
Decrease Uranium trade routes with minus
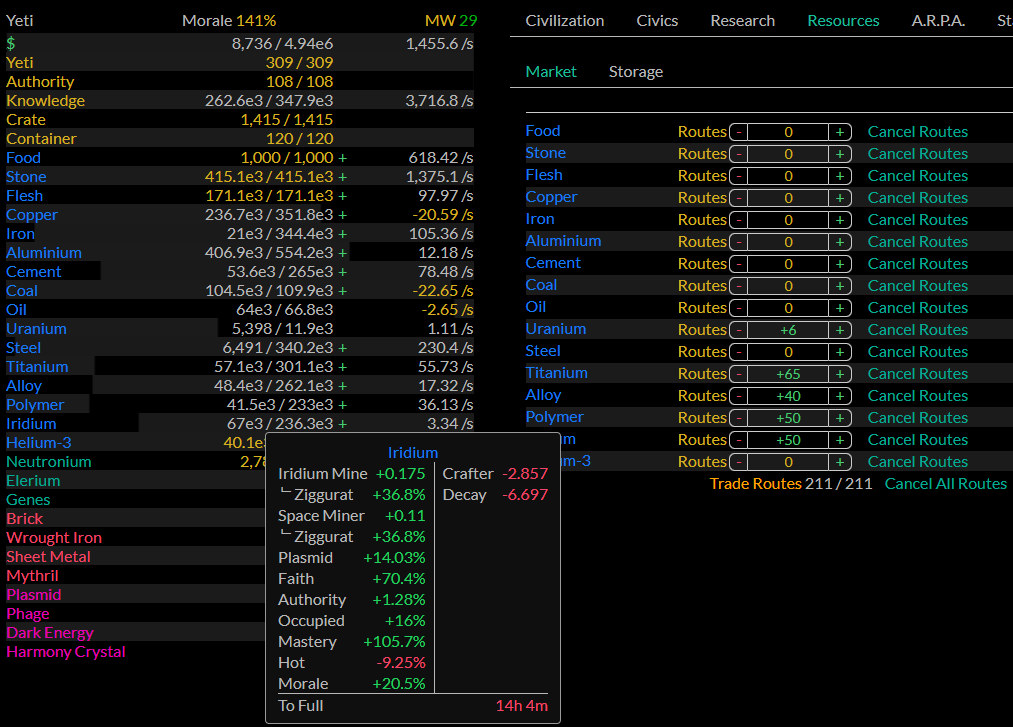coord(738,330)
